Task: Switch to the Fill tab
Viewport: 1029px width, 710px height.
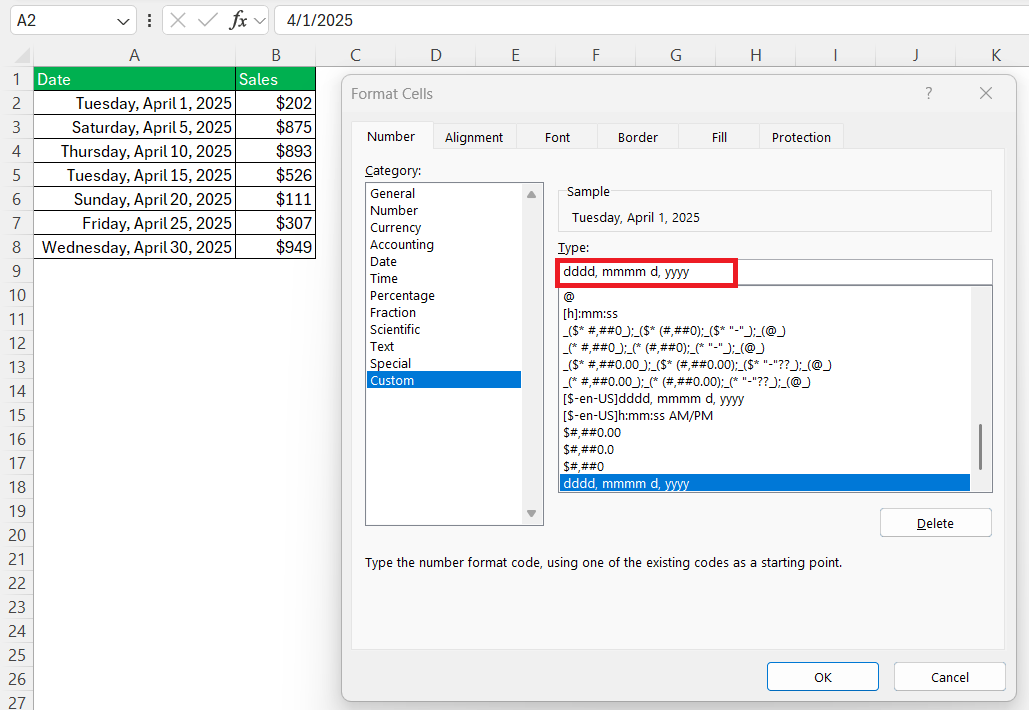Action: (x=719, y=137)
